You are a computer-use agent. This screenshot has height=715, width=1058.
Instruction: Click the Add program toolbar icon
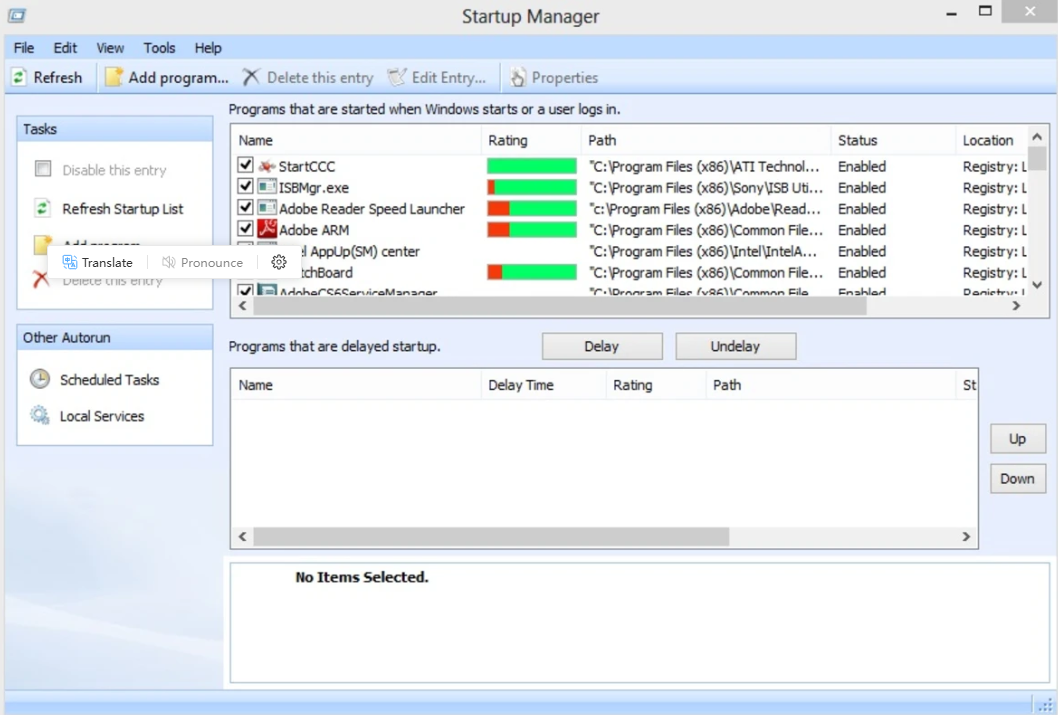click(x=113, y=78)
